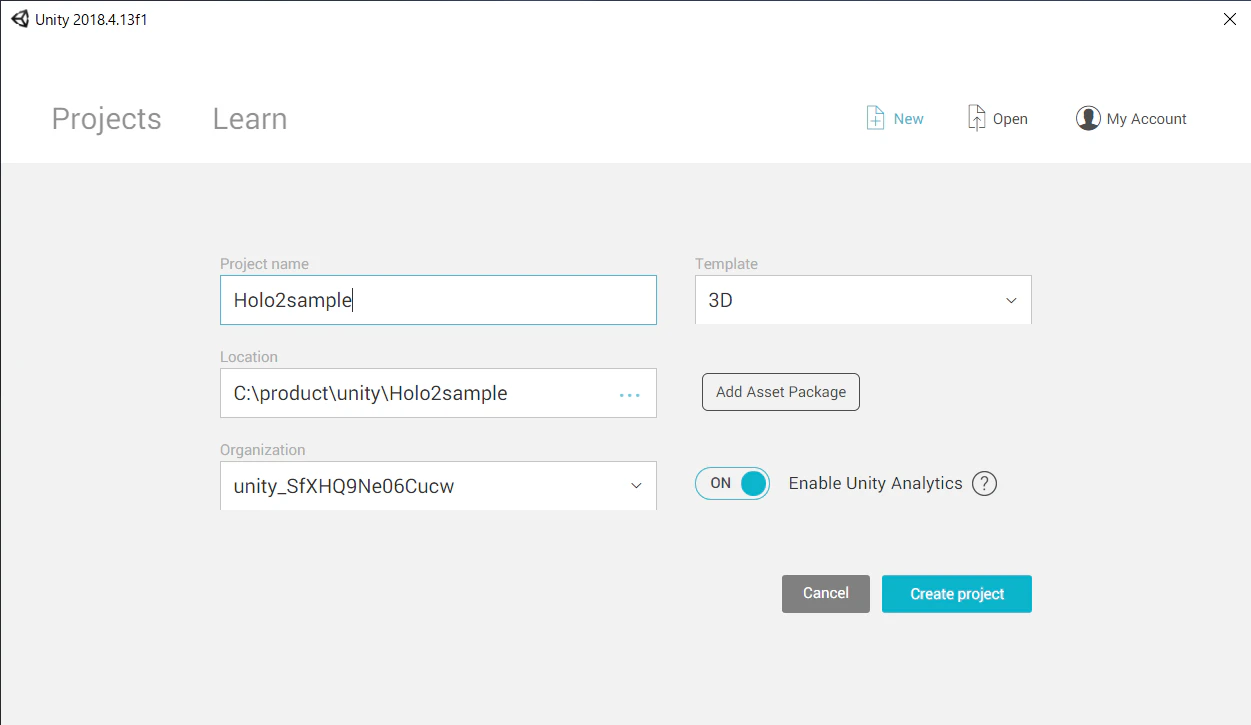This screenshot has height=725, width=1251.
Task: Switch to the Learn tab
Action: click(x=250, y=119)
